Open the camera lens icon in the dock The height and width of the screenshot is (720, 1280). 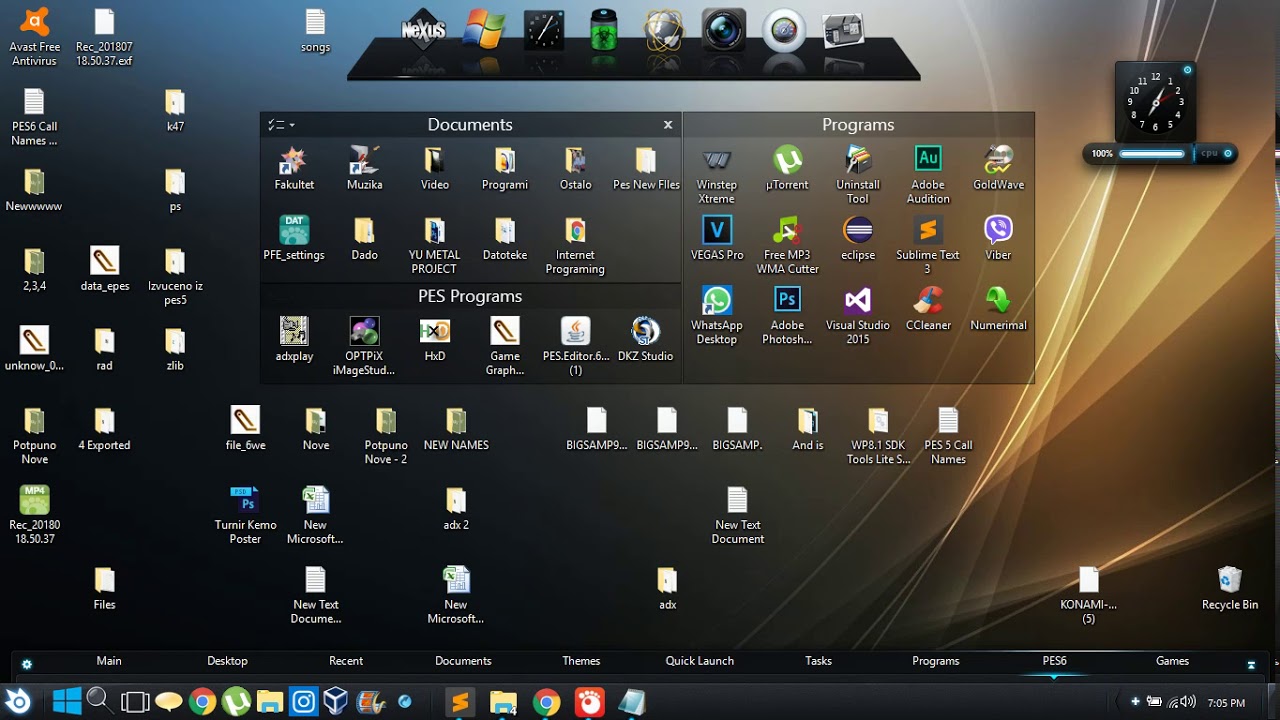(723, 30)
